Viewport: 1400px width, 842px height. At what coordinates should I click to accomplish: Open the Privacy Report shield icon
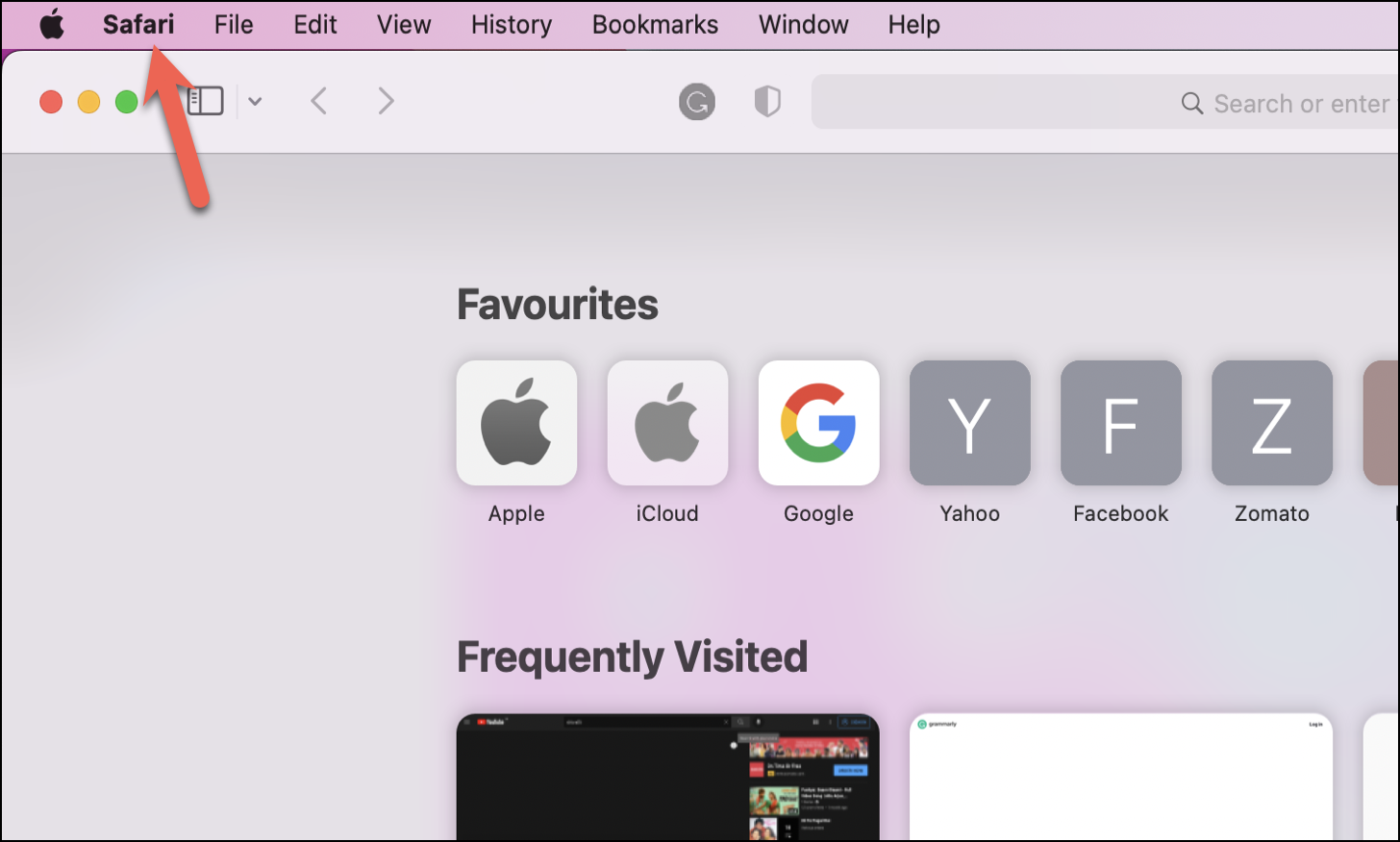click(x=767, y=101)
